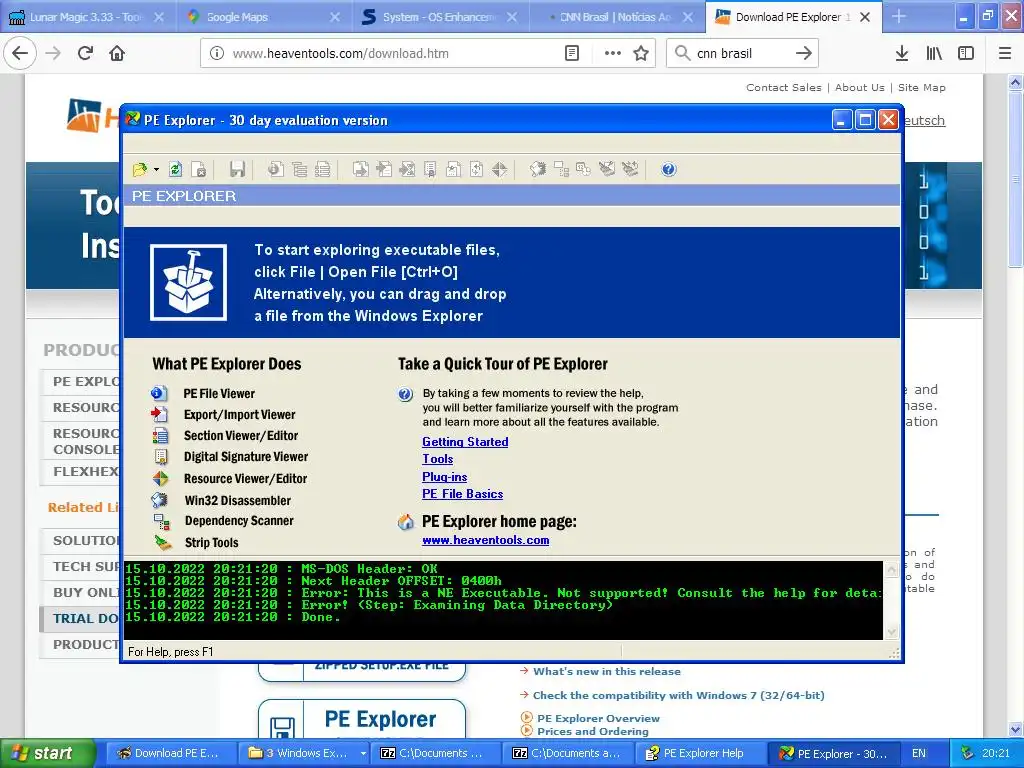Viewport: 1024px width, 768px height.
Task: Click the search go arrow button
Action: (804, 54)
